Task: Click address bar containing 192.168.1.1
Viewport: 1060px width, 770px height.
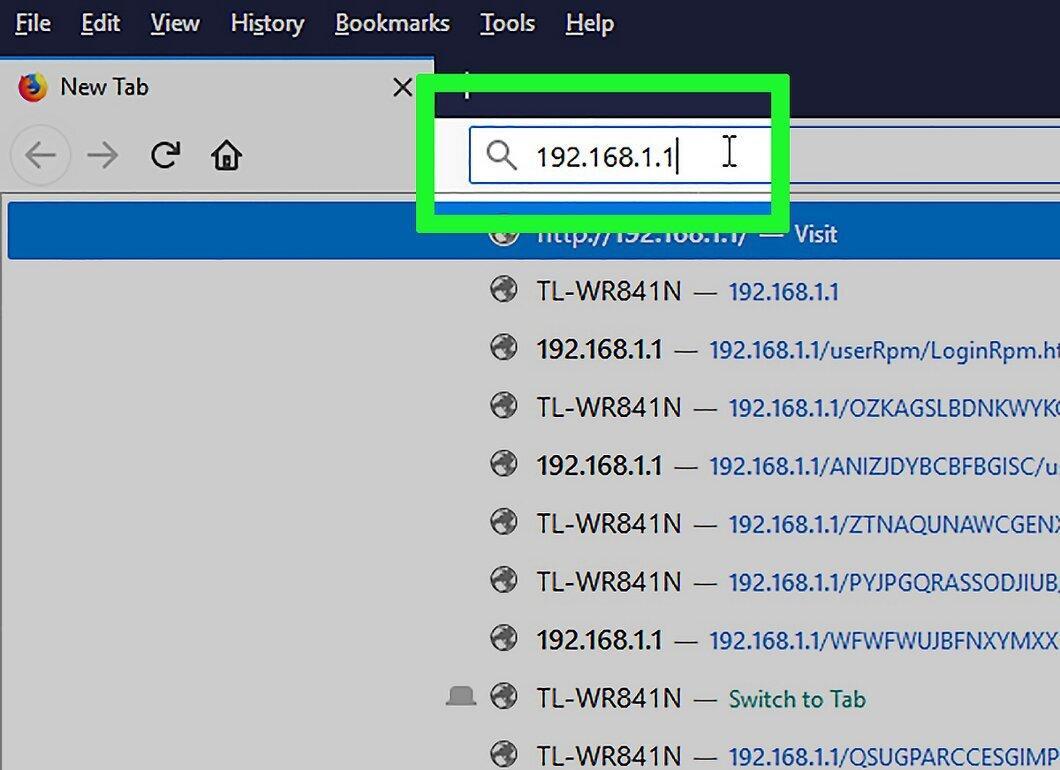Action: 764,155
